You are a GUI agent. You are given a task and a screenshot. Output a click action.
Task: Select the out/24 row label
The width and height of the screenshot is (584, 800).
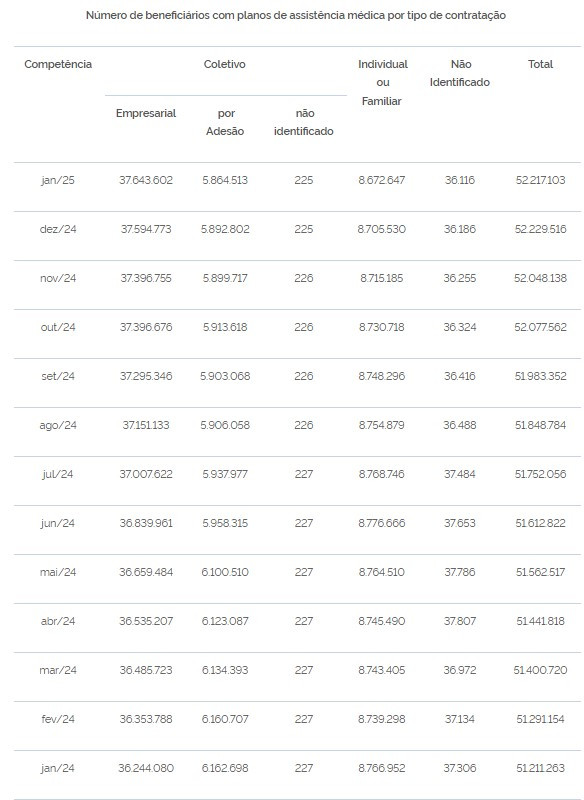58,327
